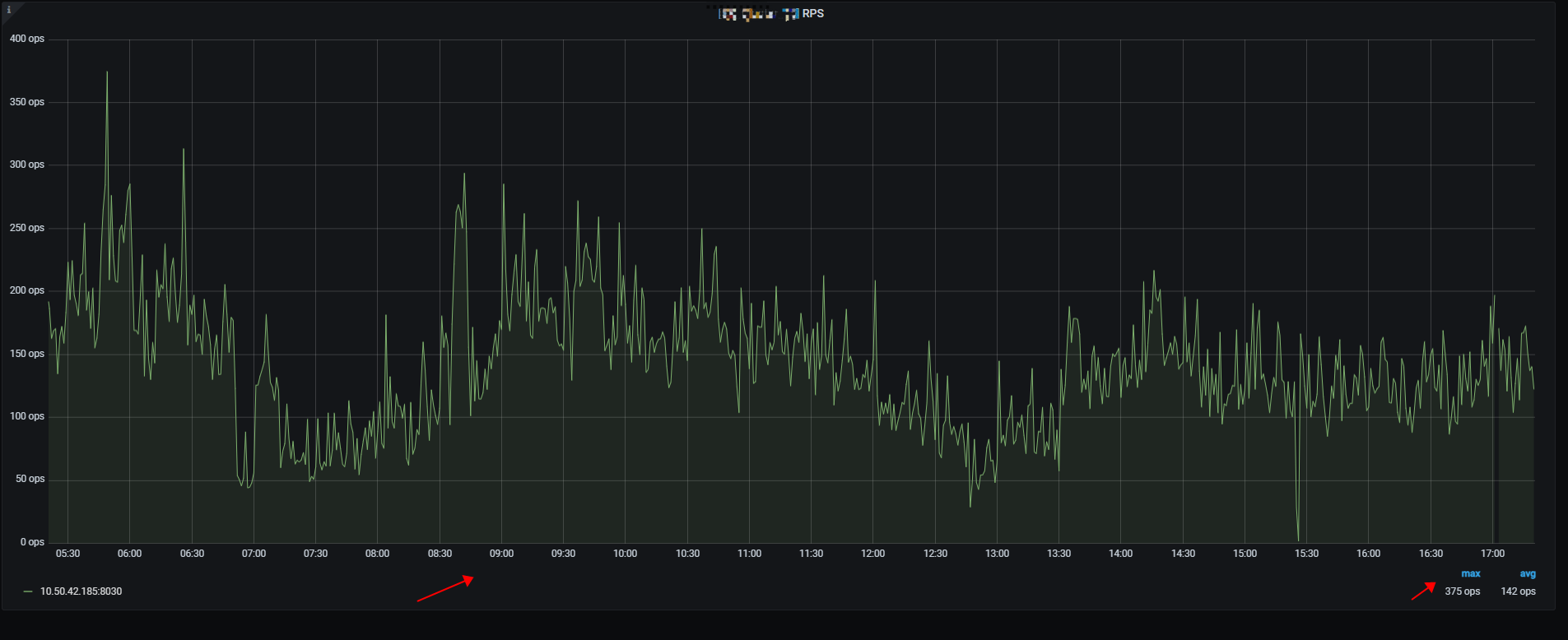Click the 400 ops y-axis label

pos(27,39)
